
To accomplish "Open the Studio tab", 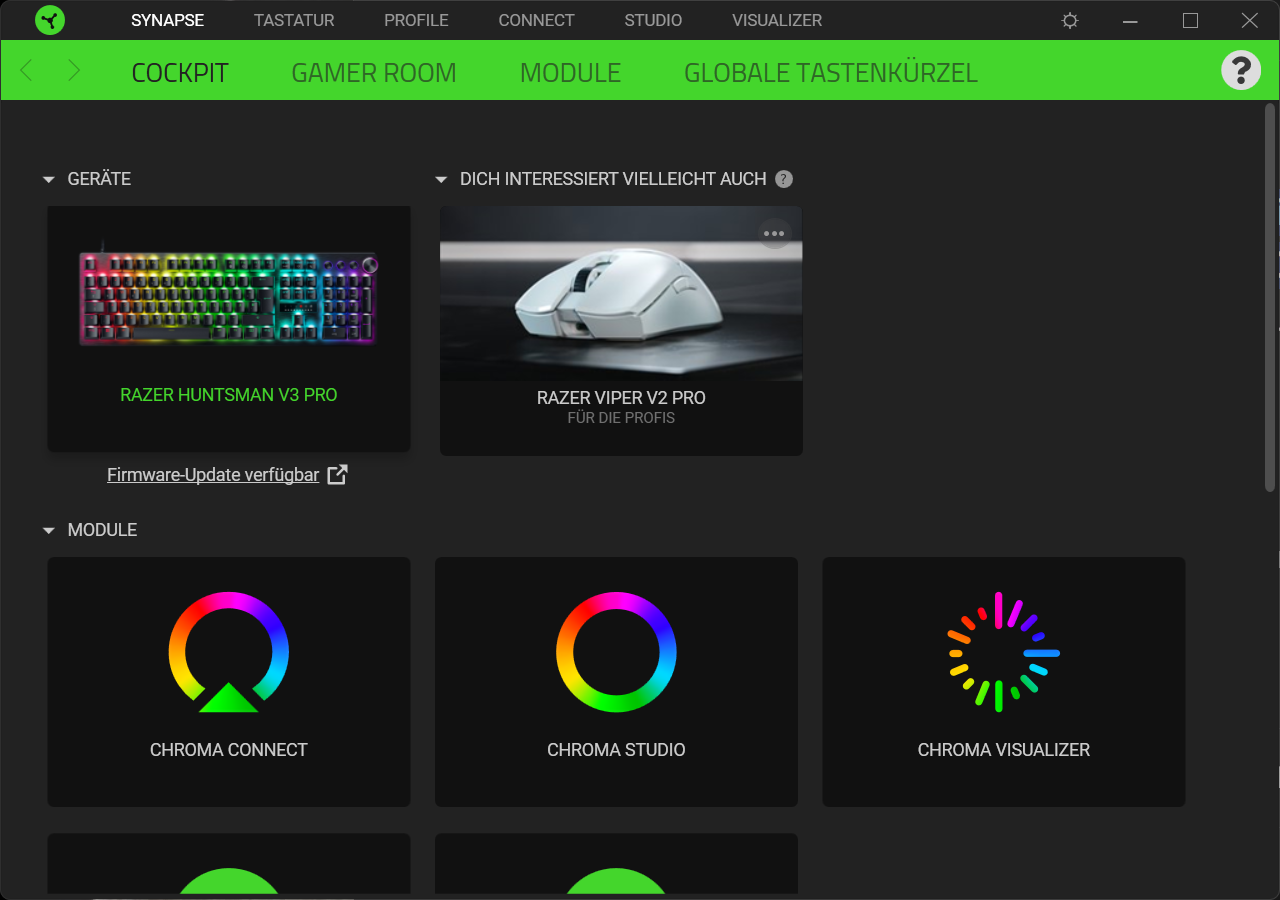I will click(653, 20).
